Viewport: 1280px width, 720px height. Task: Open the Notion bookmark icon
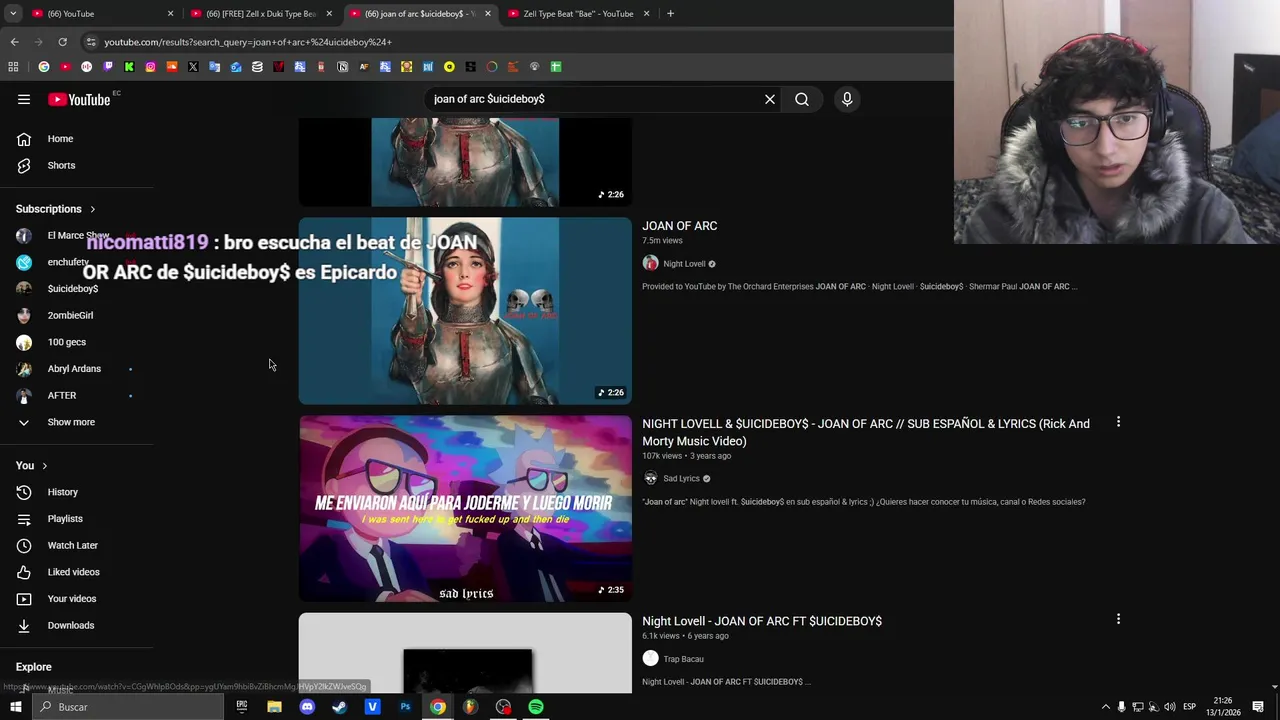click(342, 67)
